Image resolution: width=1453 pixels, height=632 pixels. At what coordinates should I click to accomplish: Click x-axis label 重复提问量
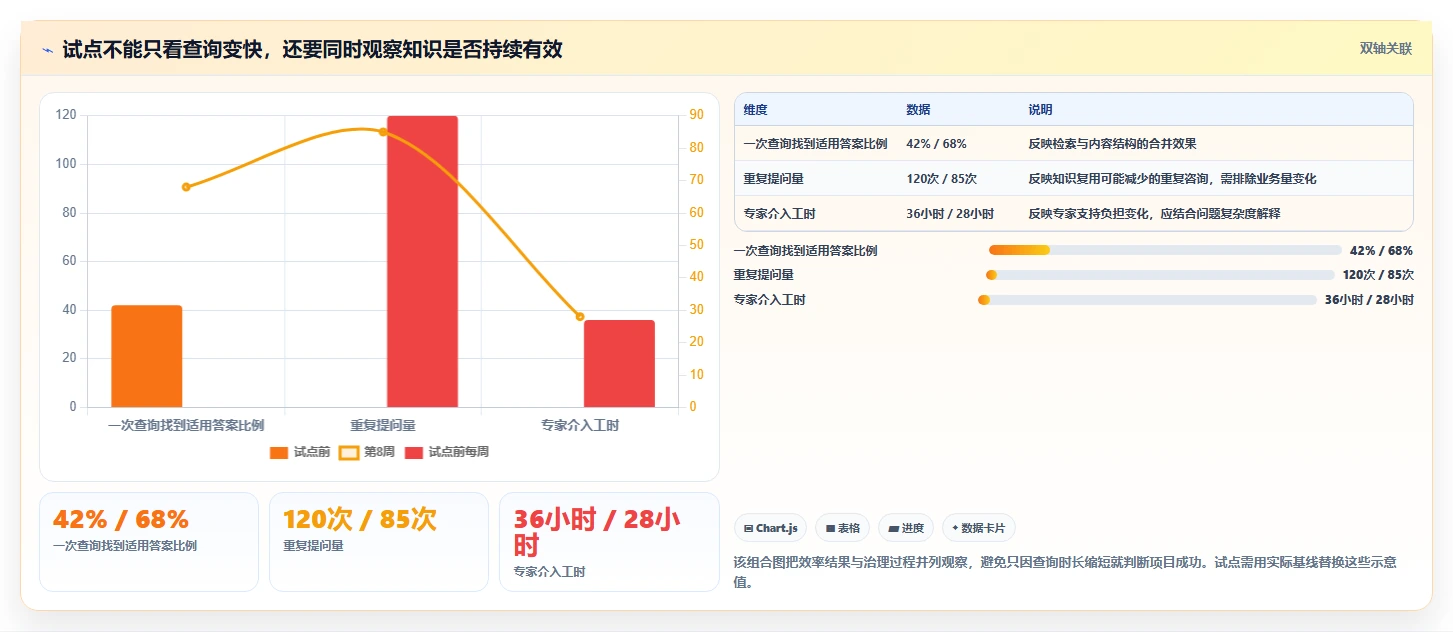pyautogui.click(x=383, y=425)
